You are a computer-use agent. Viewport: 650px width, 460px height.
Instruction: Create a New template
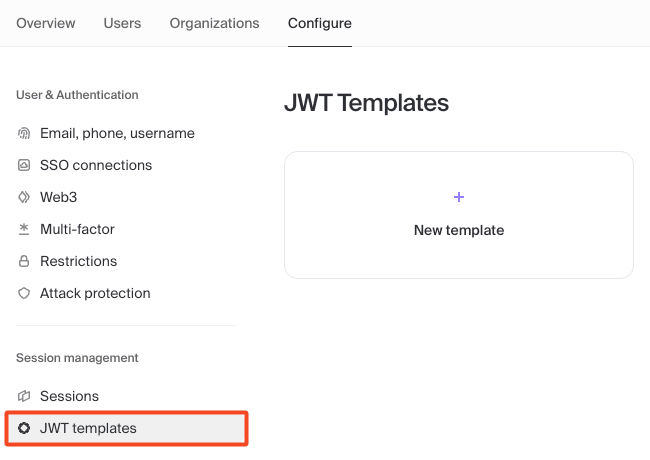coord(459,215)
